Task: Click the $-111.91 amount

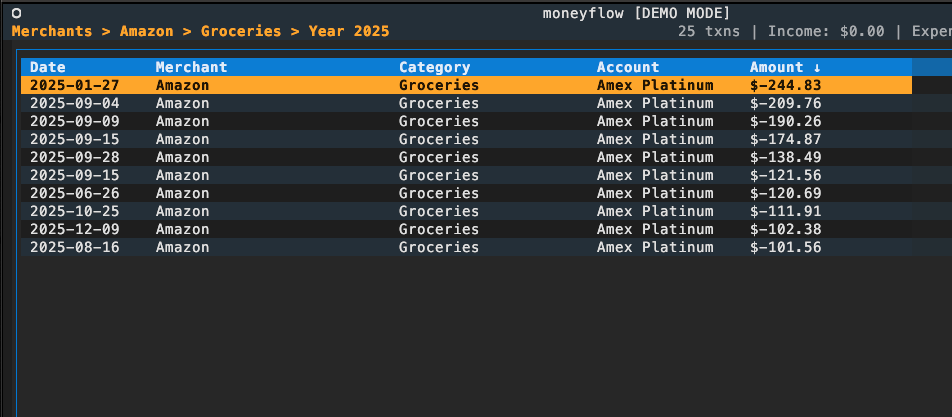Action: [786, 211]
